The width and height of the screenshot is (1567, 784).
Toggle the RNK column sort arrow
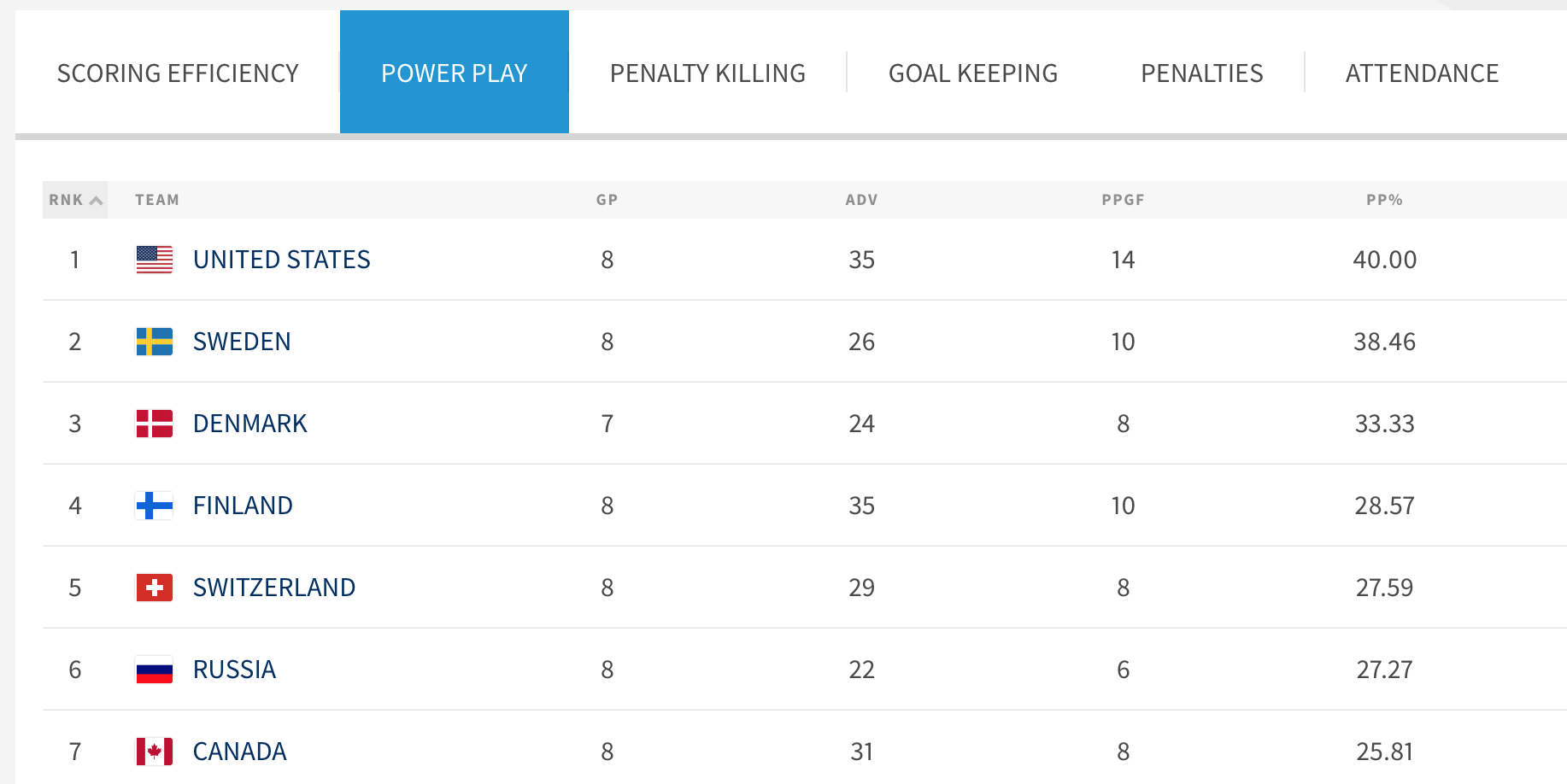point(96,200)
